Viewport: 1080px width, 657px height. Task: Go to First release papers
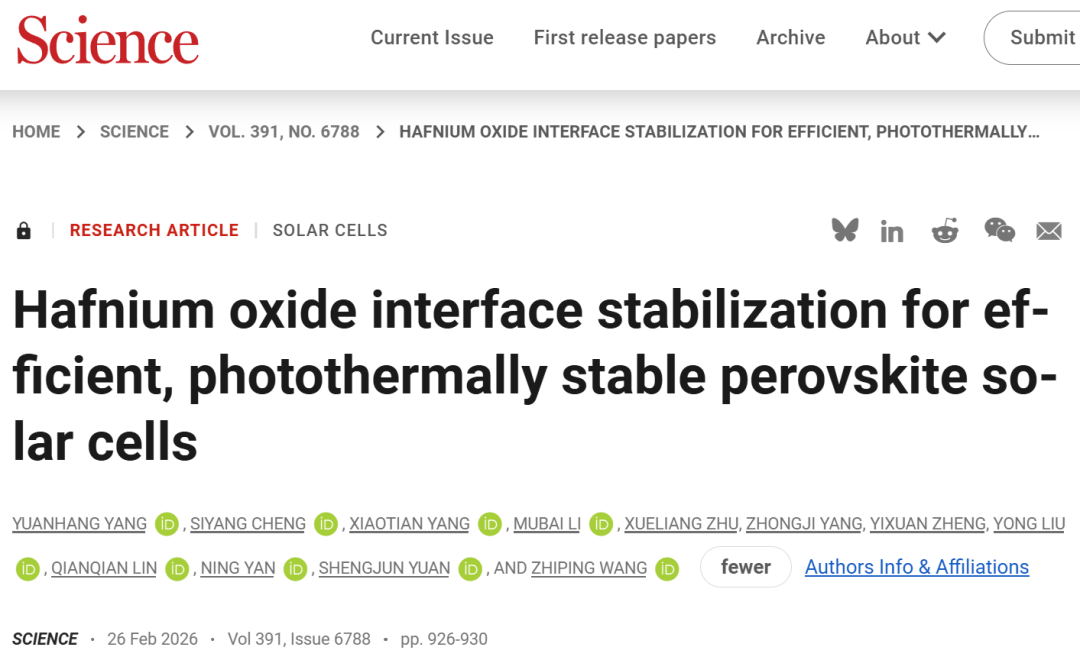(625, 38)
